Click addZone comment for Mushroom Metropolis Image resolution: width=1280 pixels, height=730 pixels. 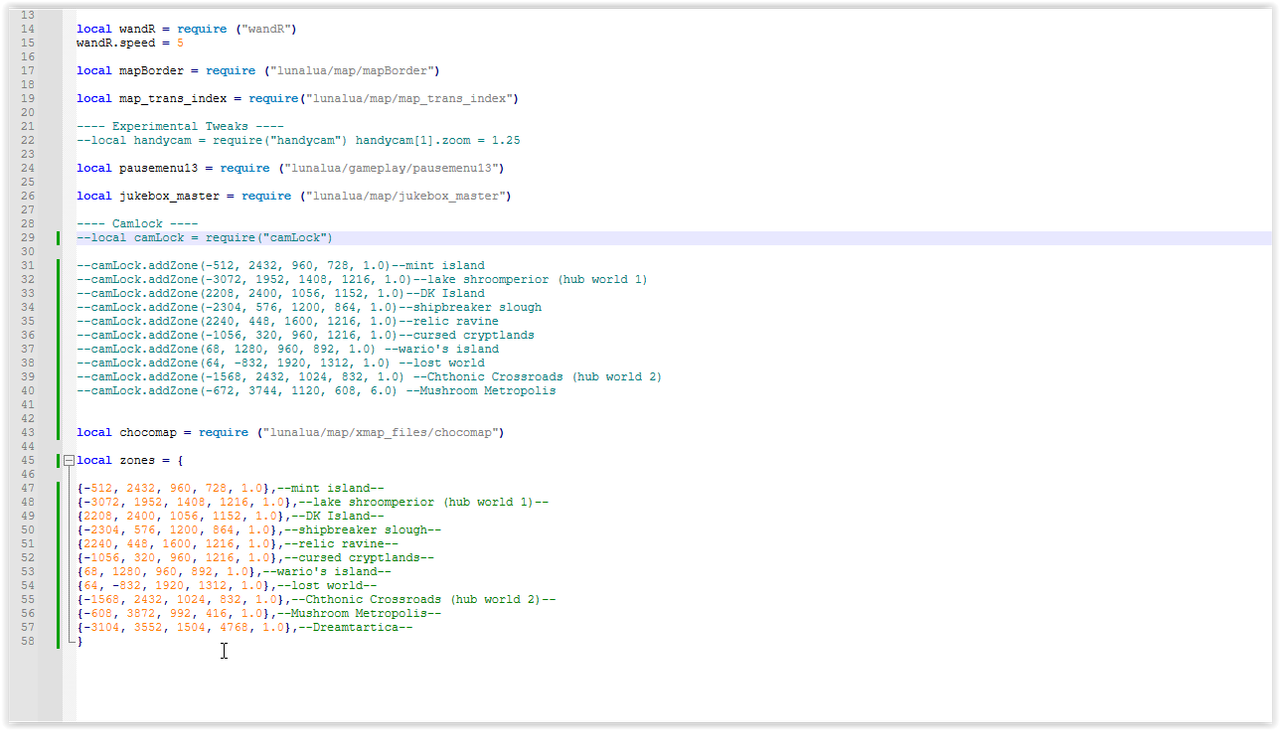click(316, 391)
